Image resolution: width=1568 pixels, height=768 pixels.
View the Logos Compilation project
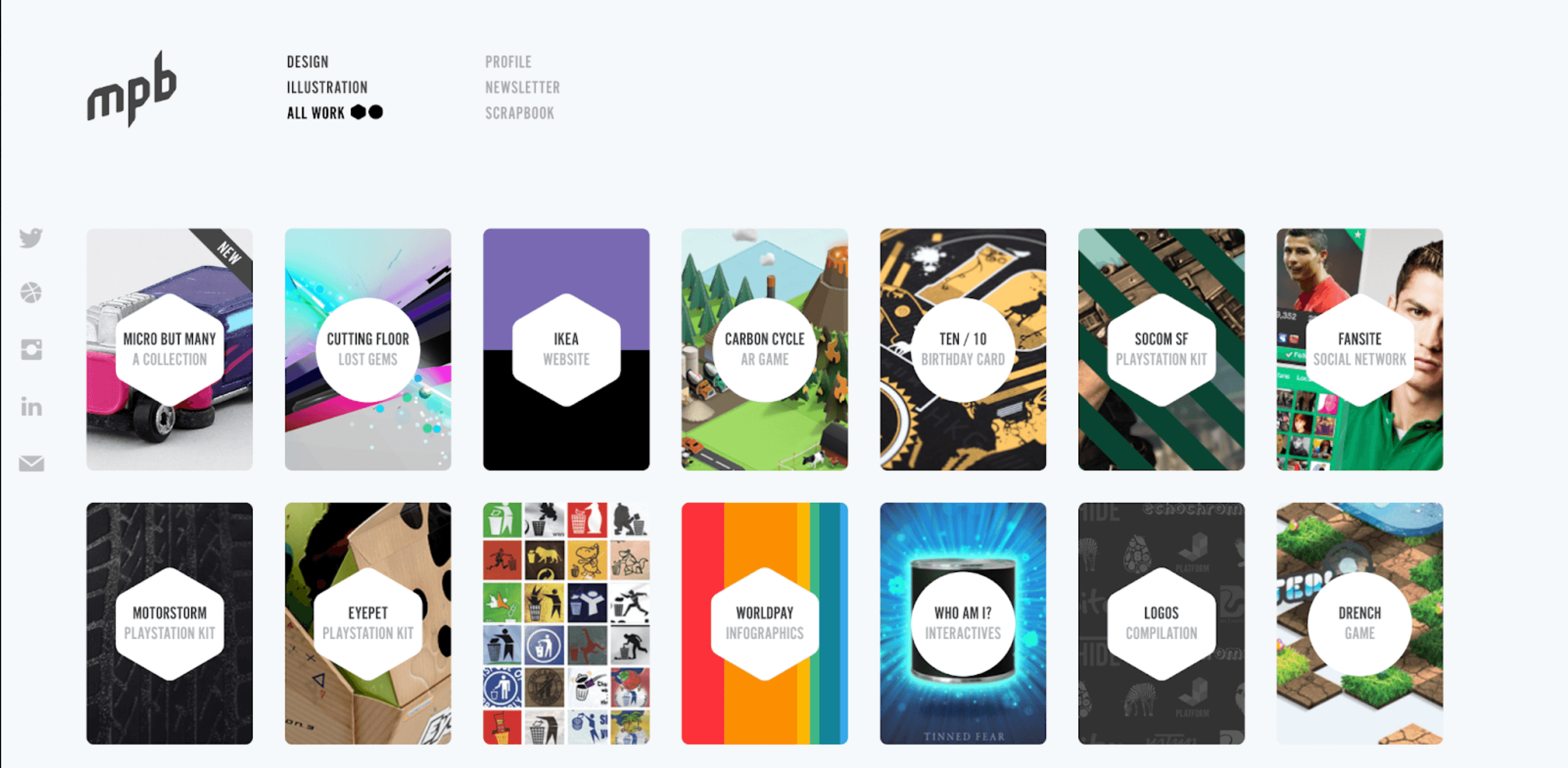(1161, 623)
